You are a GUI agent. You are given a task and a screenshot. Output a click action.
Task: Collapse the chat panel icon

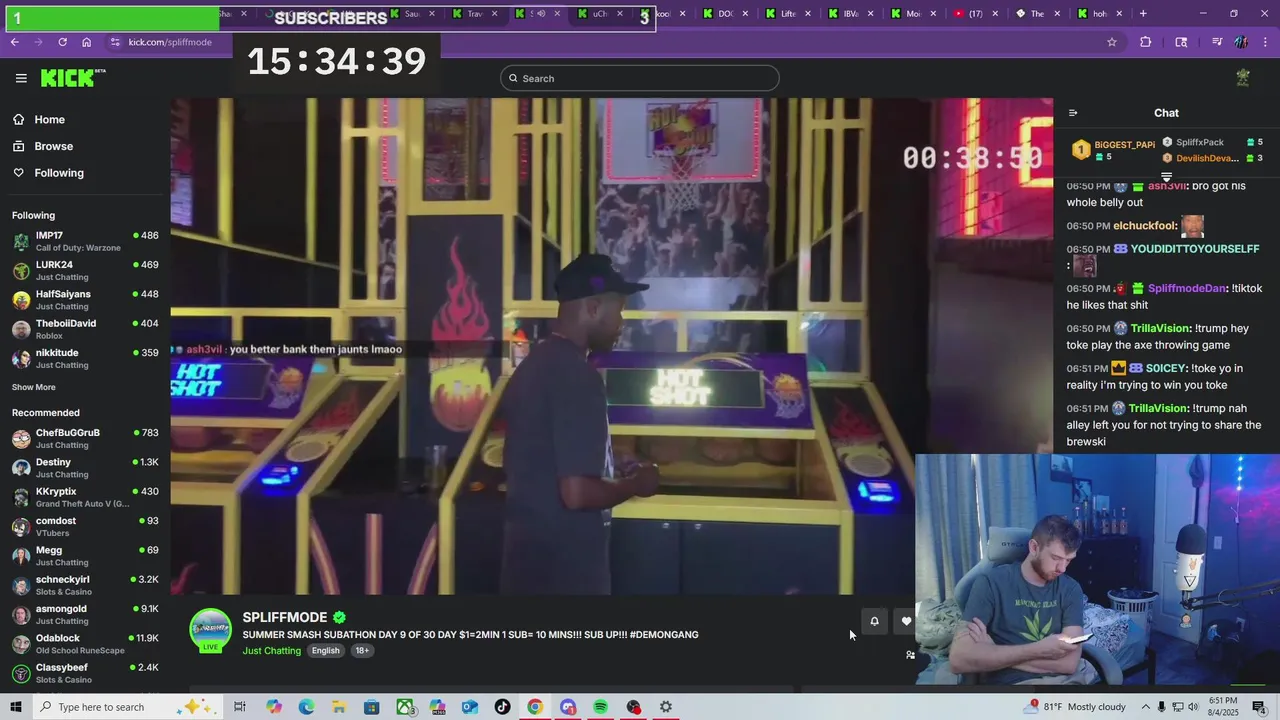pos(1073,113)
